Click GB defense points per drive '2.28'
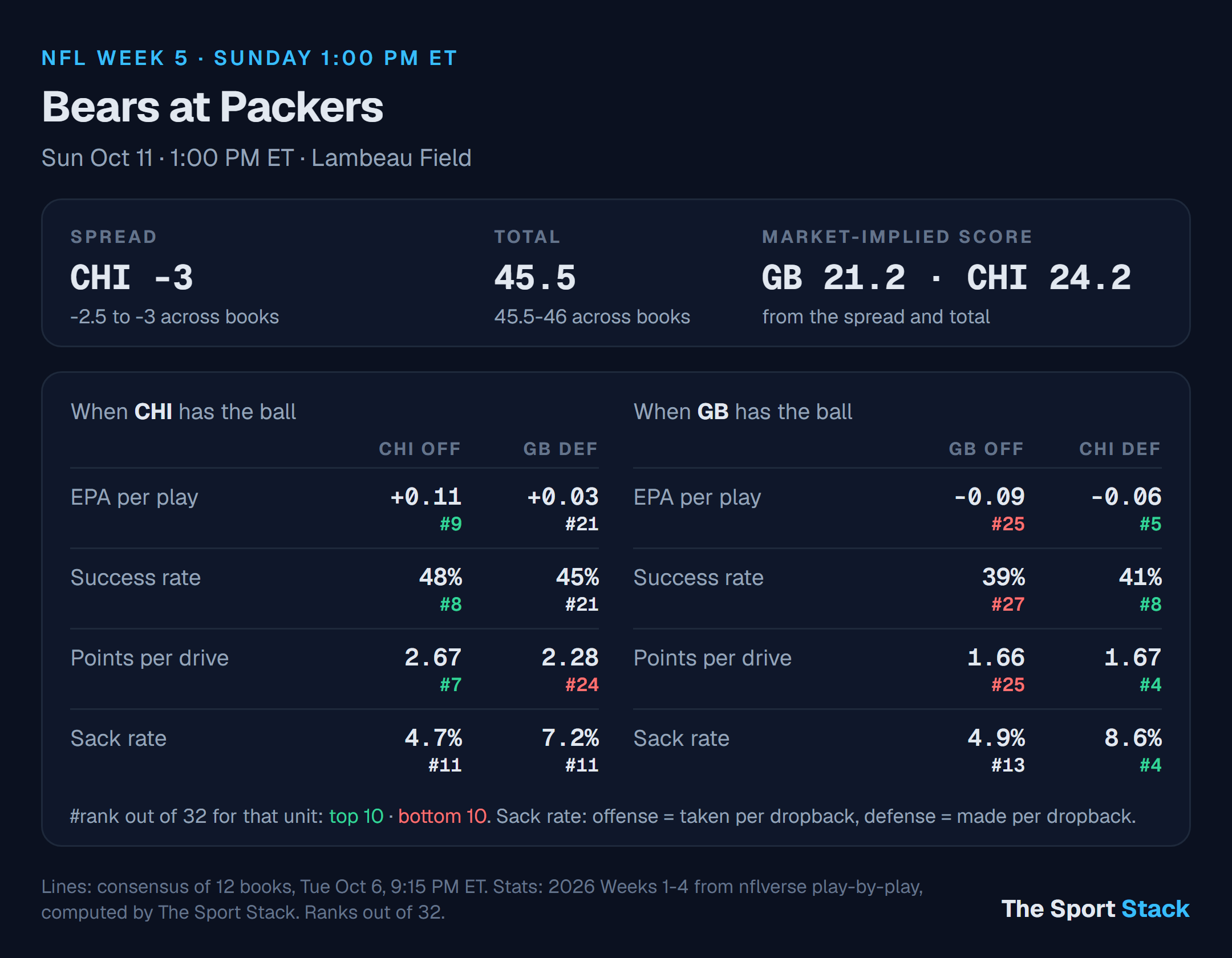The image size is (1232, 958). (570, 657)
